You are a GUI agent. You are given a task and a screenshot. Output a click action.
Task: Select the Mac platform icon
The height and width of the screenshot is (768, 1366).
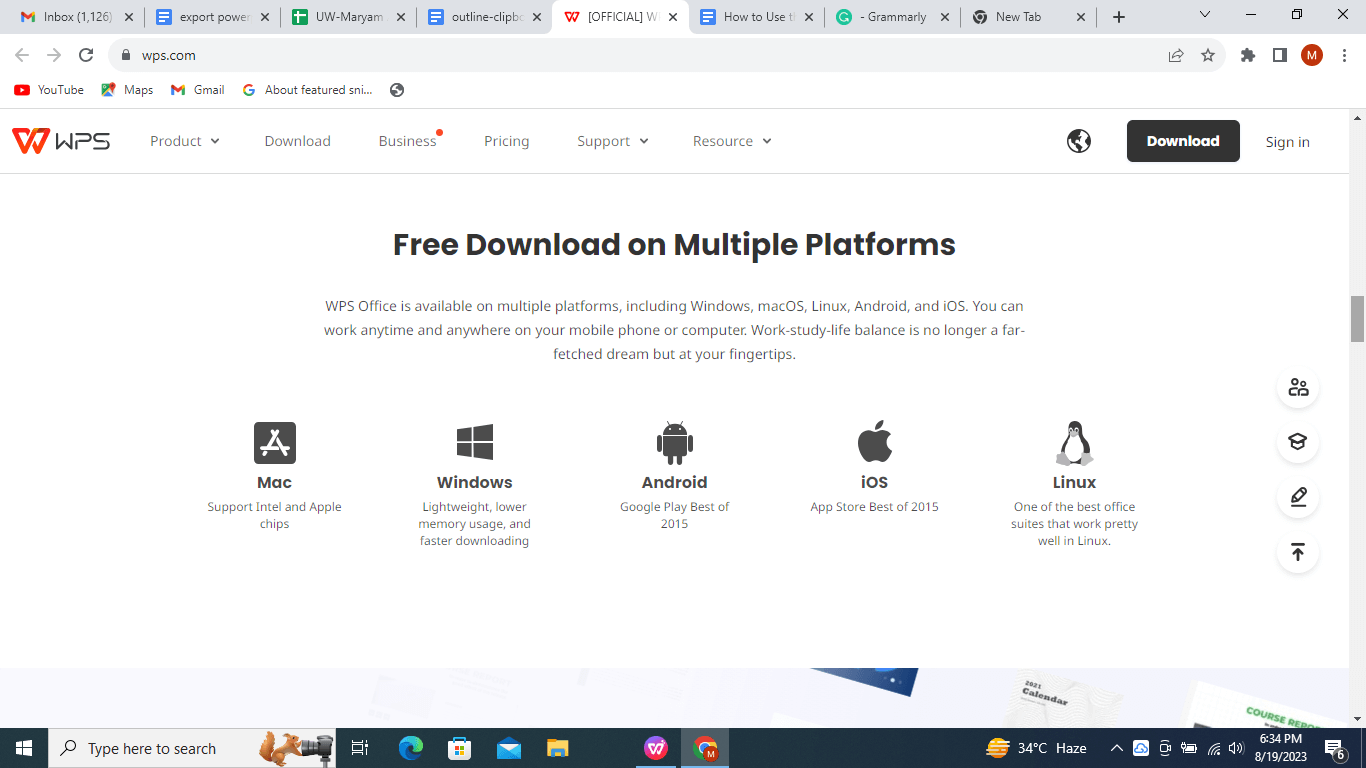[x=274, y=441]
